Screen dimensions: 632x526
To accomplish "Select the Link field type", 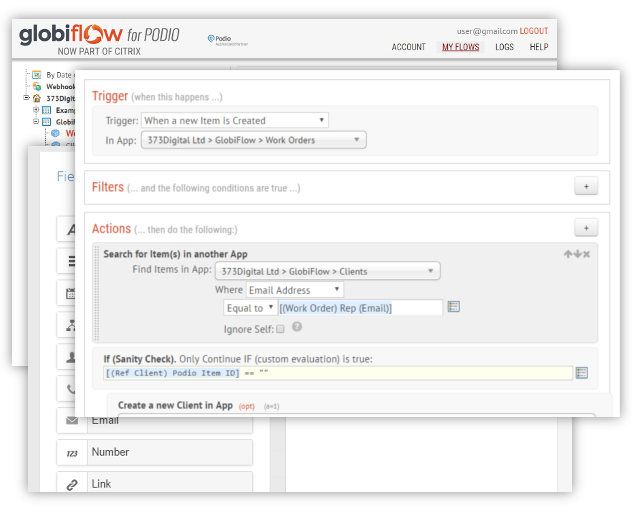I will (155, 482).
